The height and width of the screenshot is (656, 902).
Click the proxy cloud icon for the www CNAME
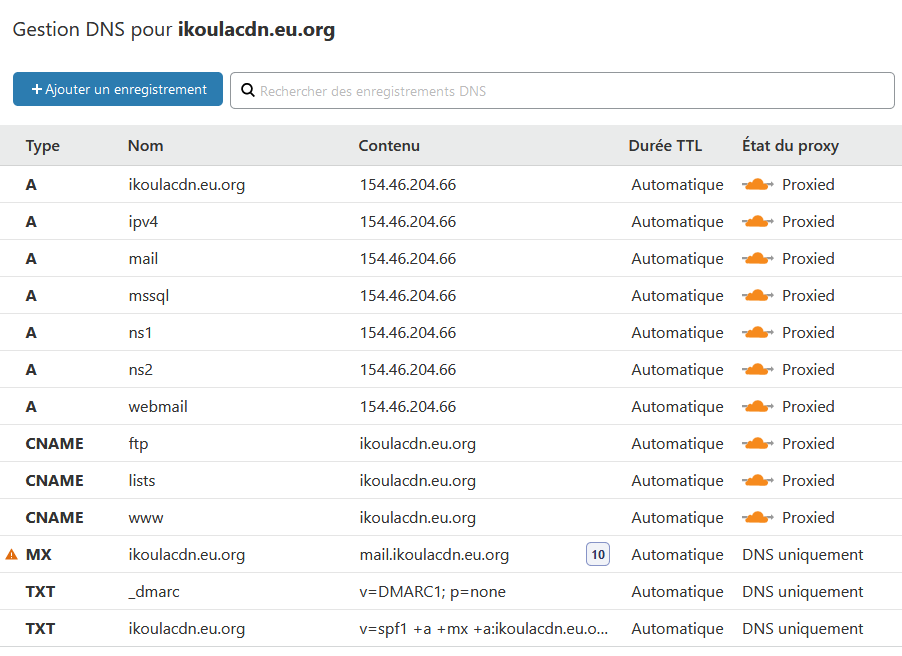coord(758,517)
